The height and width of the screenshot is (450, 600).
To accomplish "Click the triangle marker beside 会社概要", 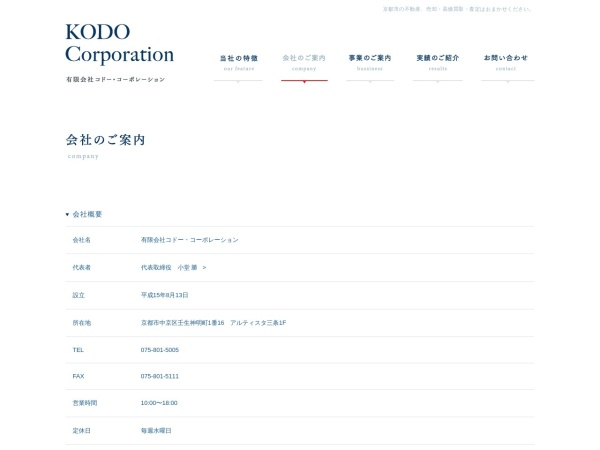I will [67, 214].
